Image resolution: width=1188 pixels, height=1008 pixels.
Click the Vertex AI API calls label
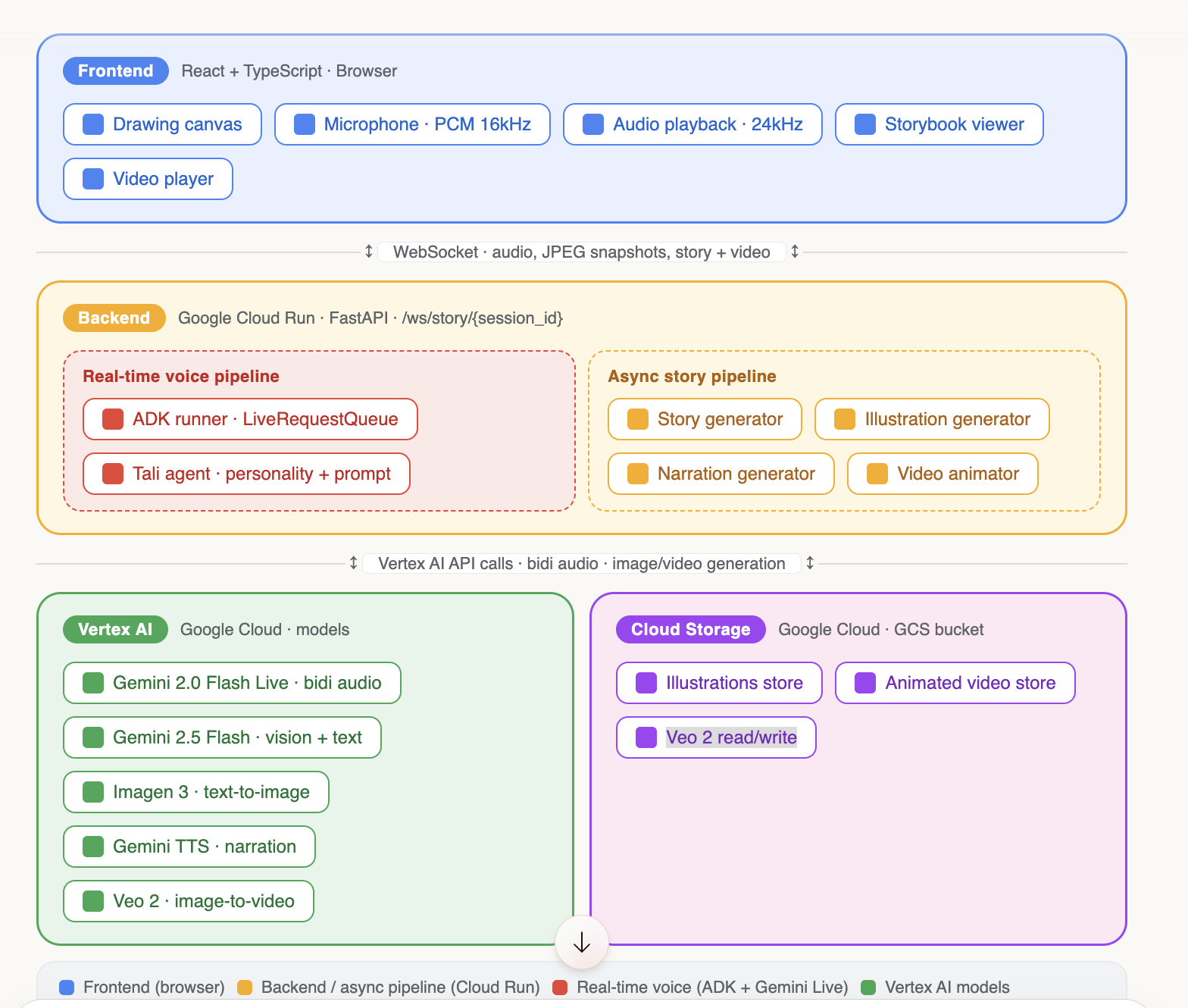[x=582, y=564]
